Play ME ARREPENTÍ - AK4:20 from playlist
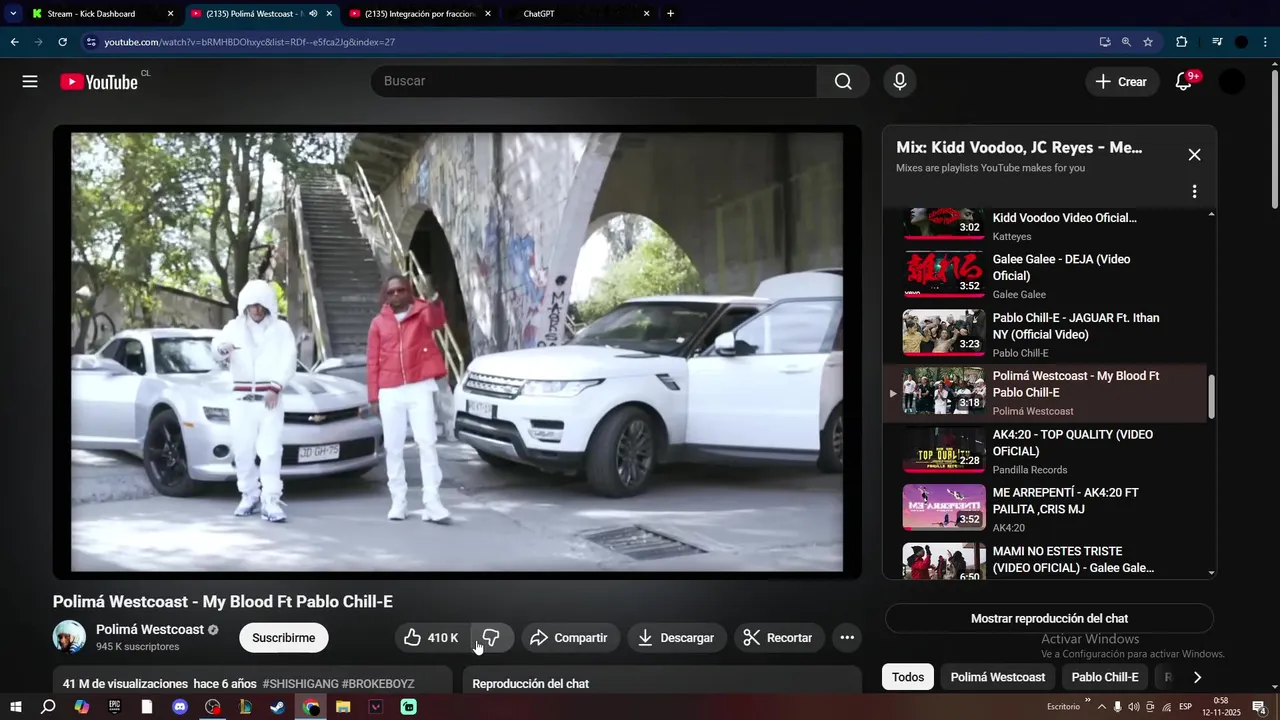The width and height of the screenshot is (1280, 720). click(1045, 510)
